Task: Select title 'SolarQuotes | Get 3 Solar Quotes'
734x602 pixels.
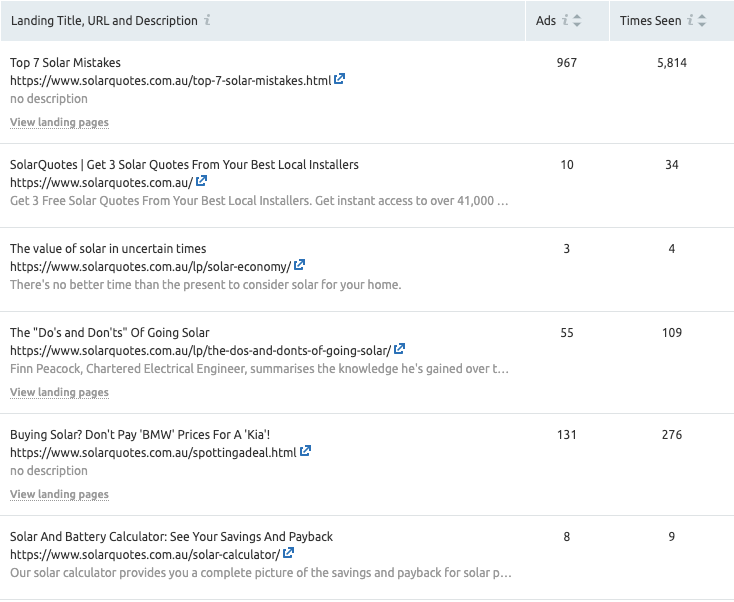Action: pos(184,165)
